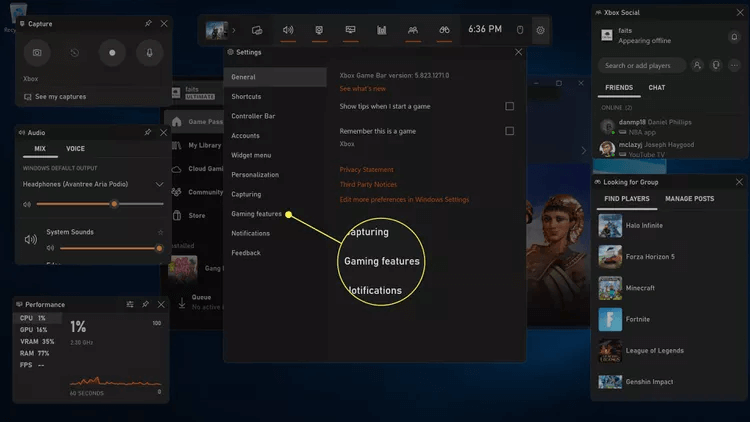
Task: Open Game Pass in Xbox app sidebar
Action: click(x=195, y=122)
